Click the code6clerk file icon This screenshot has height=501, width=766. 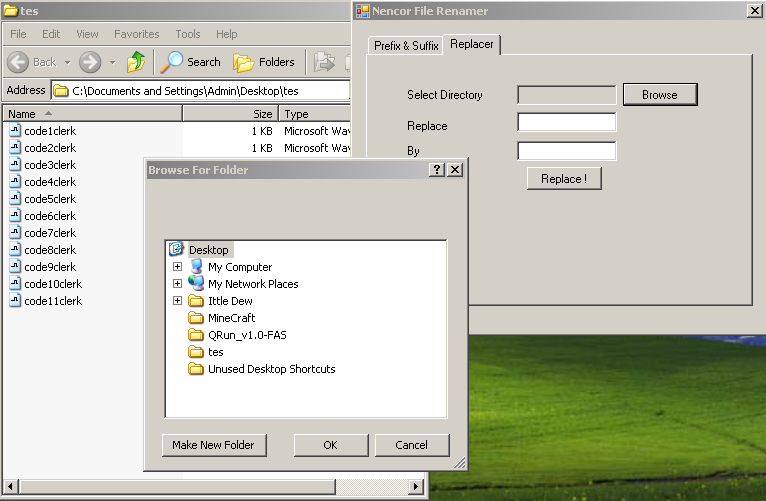point(15,215)
